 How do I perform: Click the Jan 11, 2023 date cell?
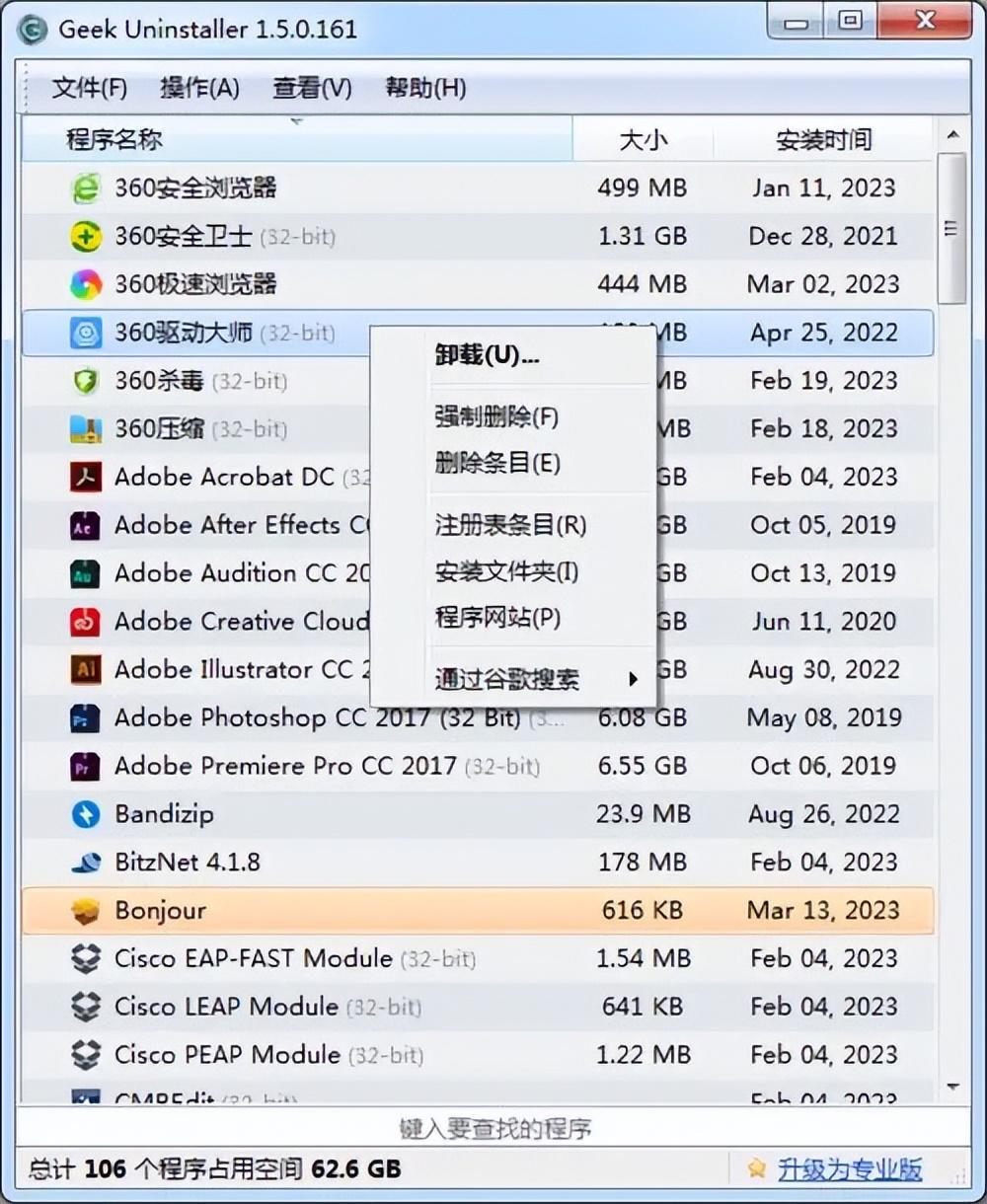tap(823, 188)
